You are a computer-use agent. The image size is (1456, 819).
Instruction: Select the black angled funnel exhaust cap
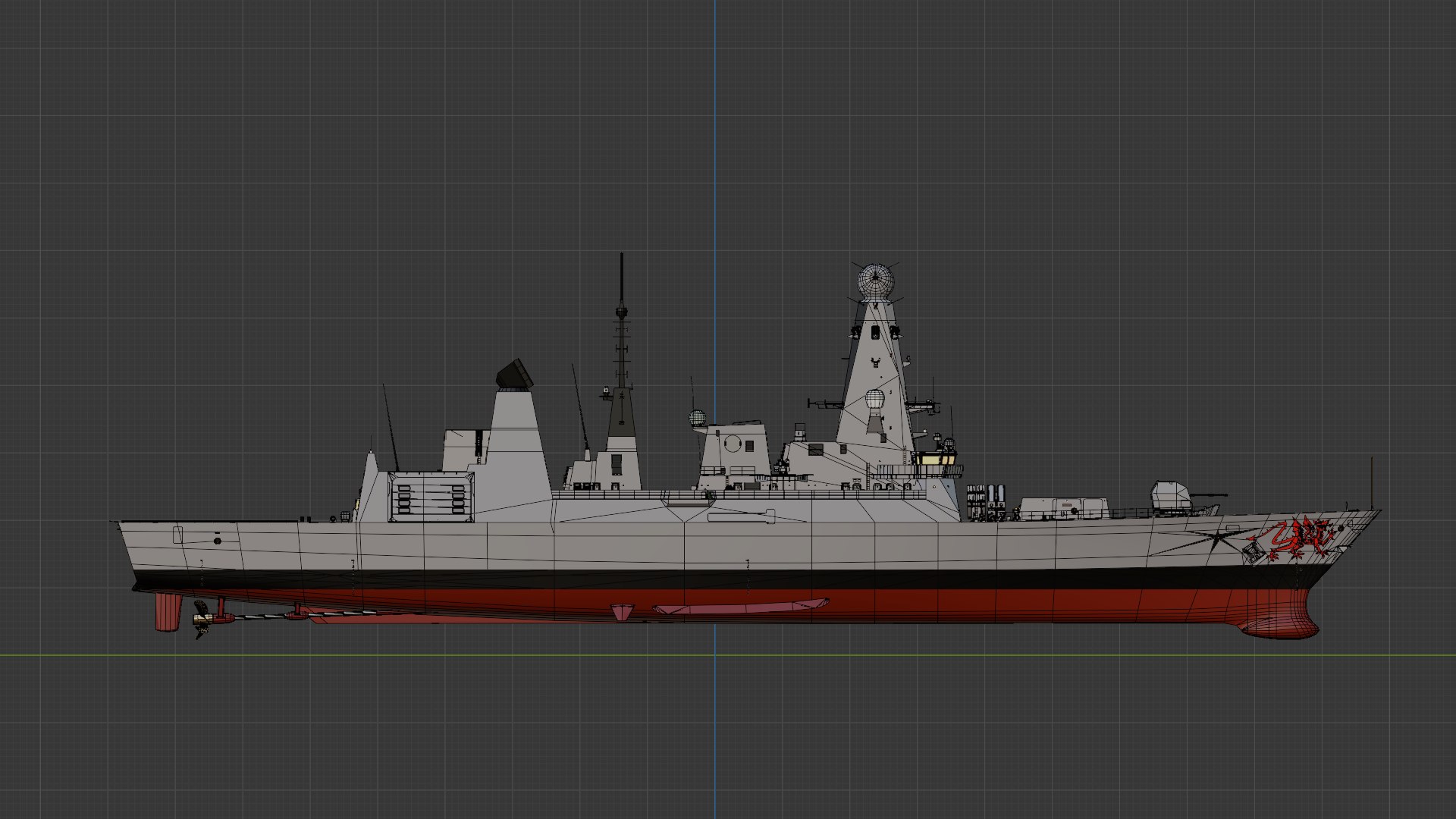click(x=516, y=375)
